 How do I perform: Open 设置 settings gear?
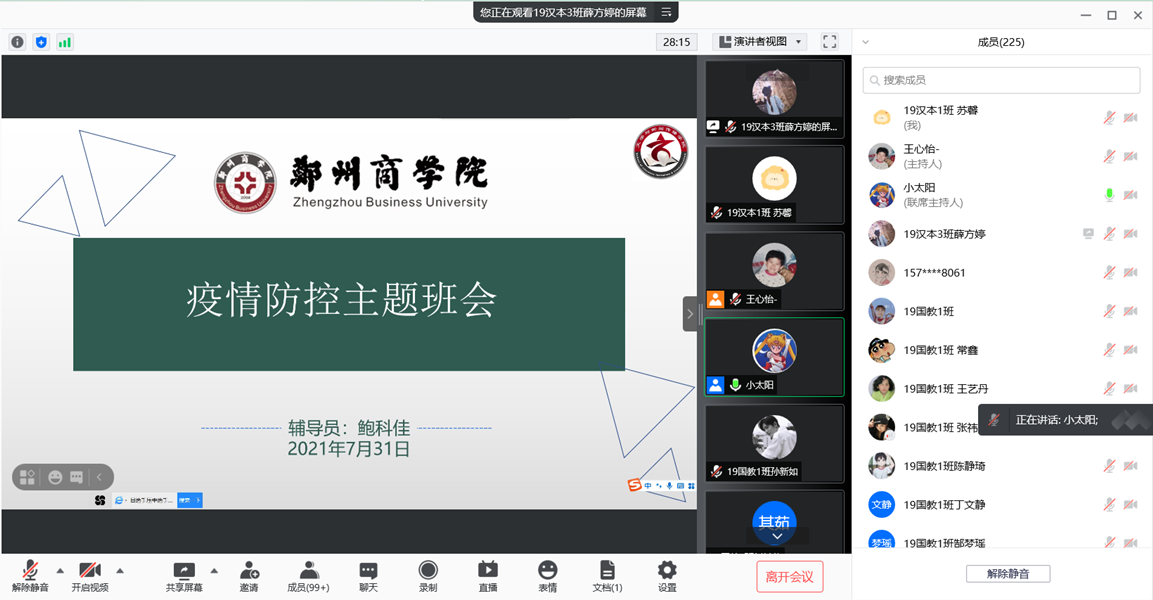(667, 576)
